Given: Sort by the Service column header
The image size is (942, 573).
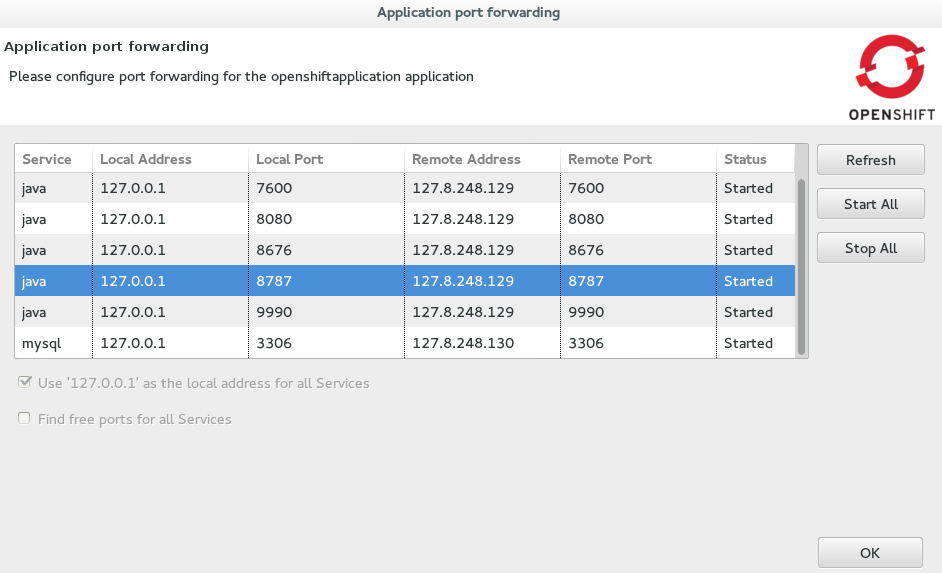Looking at the screenshot, I should coord(53,159).
